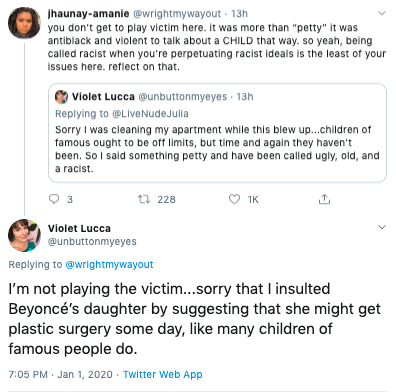Expand Violet Lucca's tweet chevron menu

[x=382, y=227]
